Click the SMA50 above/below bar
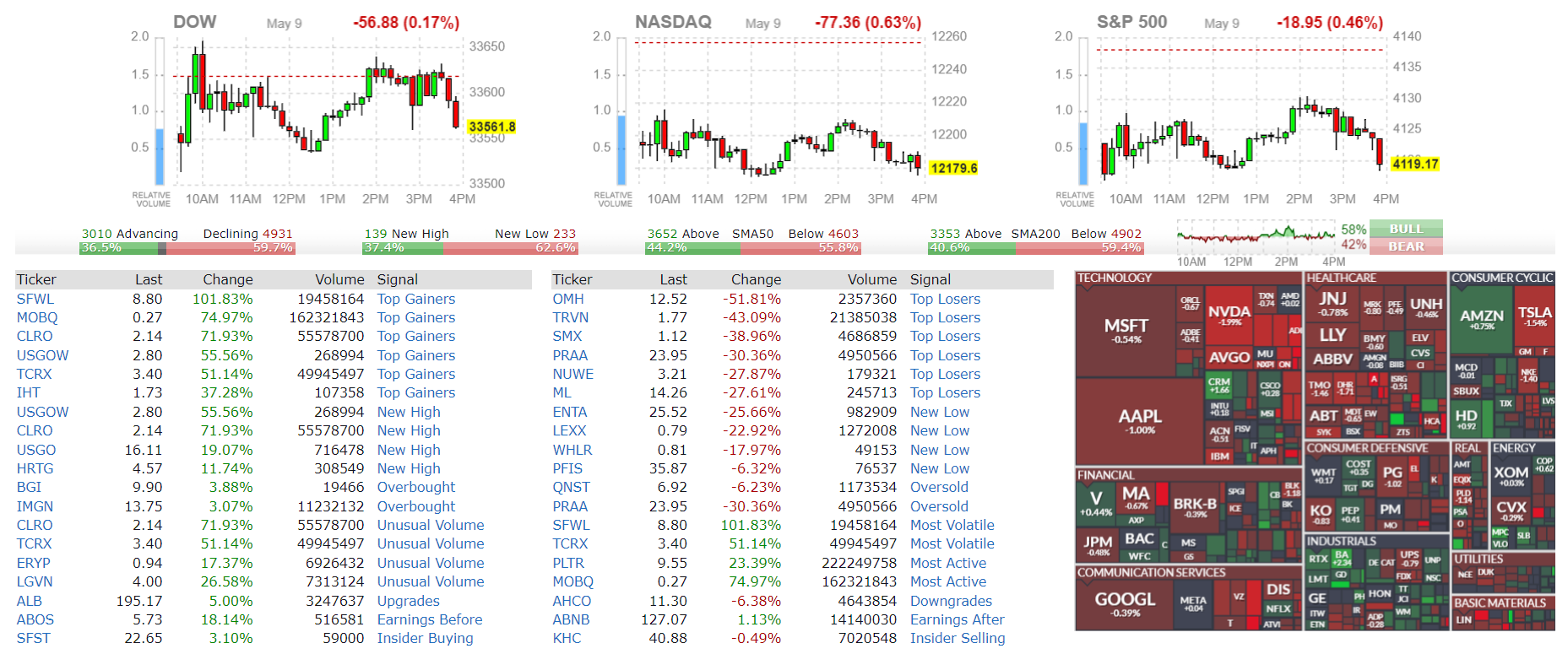This screenshot has height=654, width=1568. coord(753,248)
